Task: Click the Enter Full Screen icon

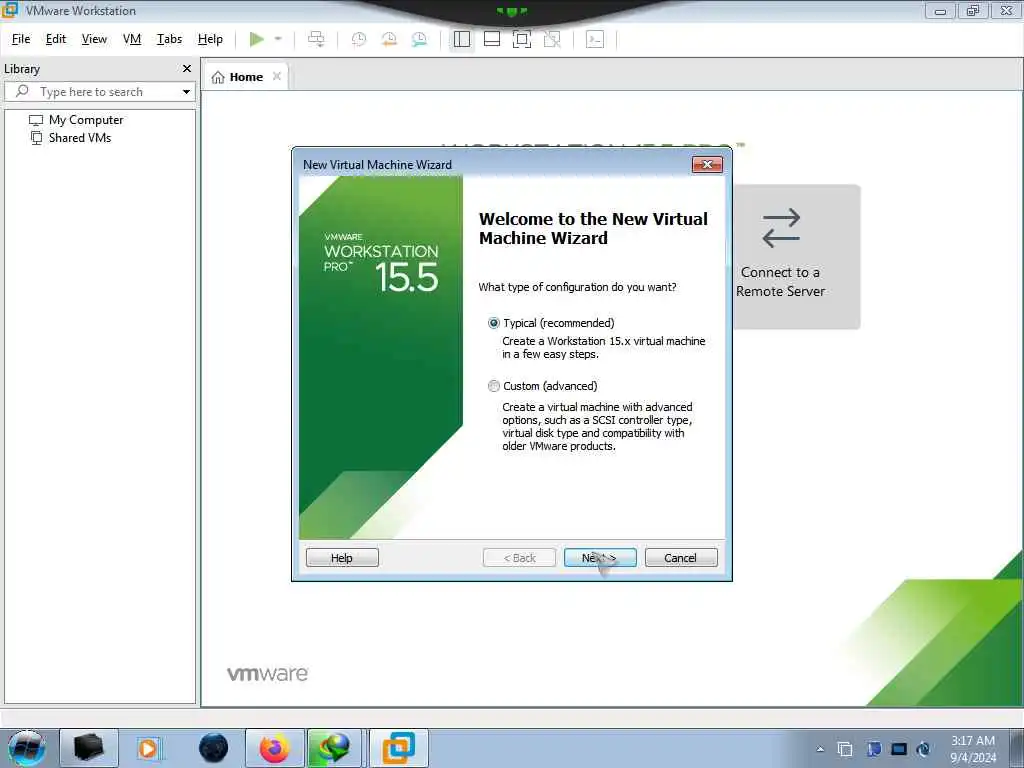Action: pyautogui.click(x=522, y=39)
